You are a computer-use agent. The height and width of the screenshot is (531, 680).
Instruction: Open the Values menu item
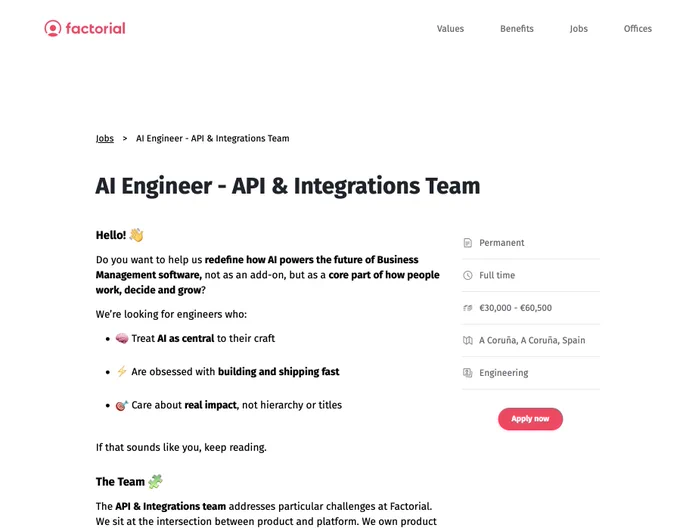(450, 29)
